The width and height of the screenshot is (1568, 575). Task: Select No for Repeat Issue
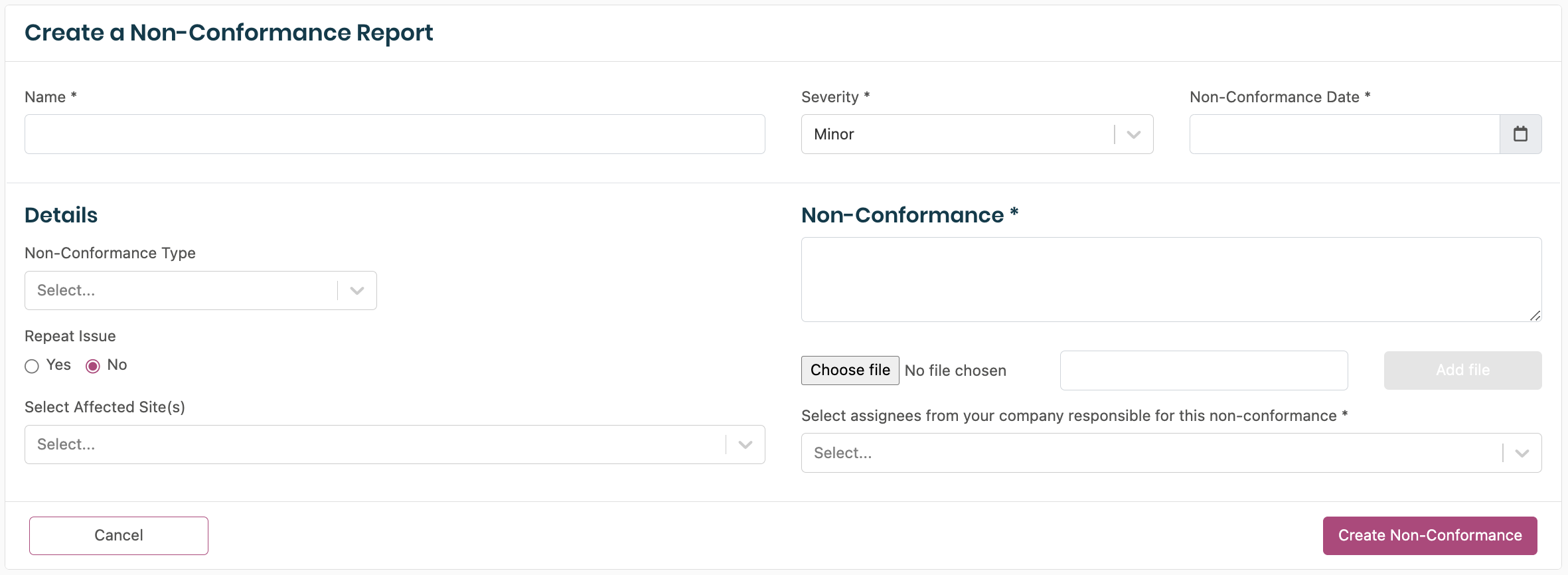pos(93,366)
